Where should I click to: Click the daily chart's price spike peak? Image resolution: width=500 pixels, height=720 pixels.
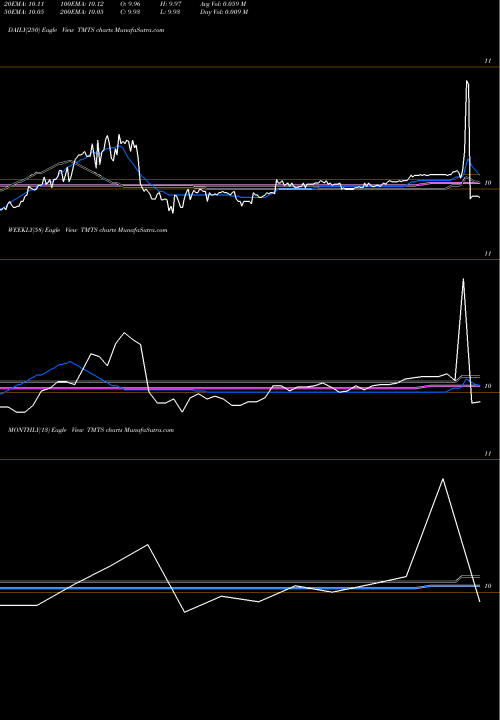(467, 82)
